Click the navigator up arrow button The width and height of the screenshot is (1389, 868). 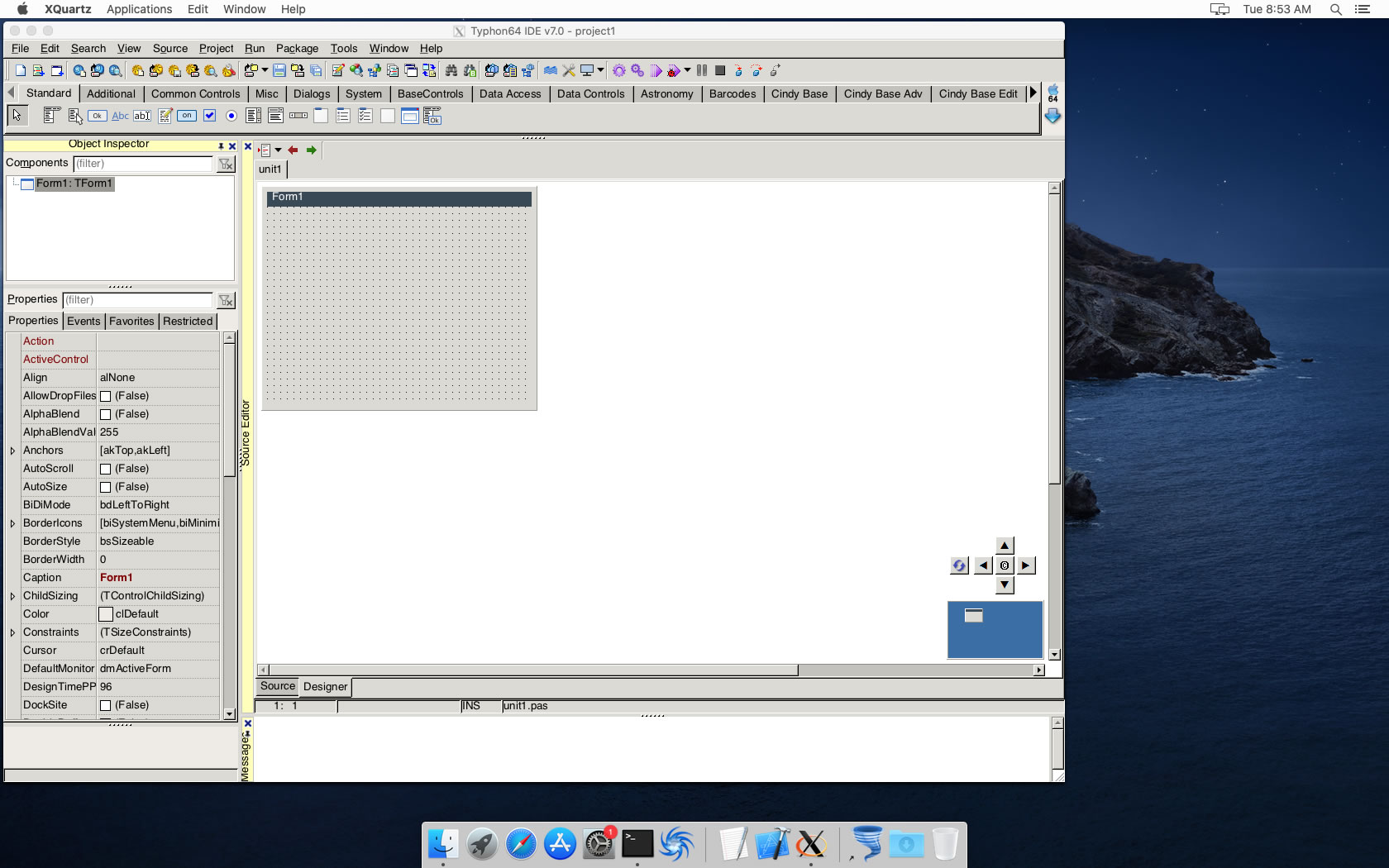click(1005, 546)
